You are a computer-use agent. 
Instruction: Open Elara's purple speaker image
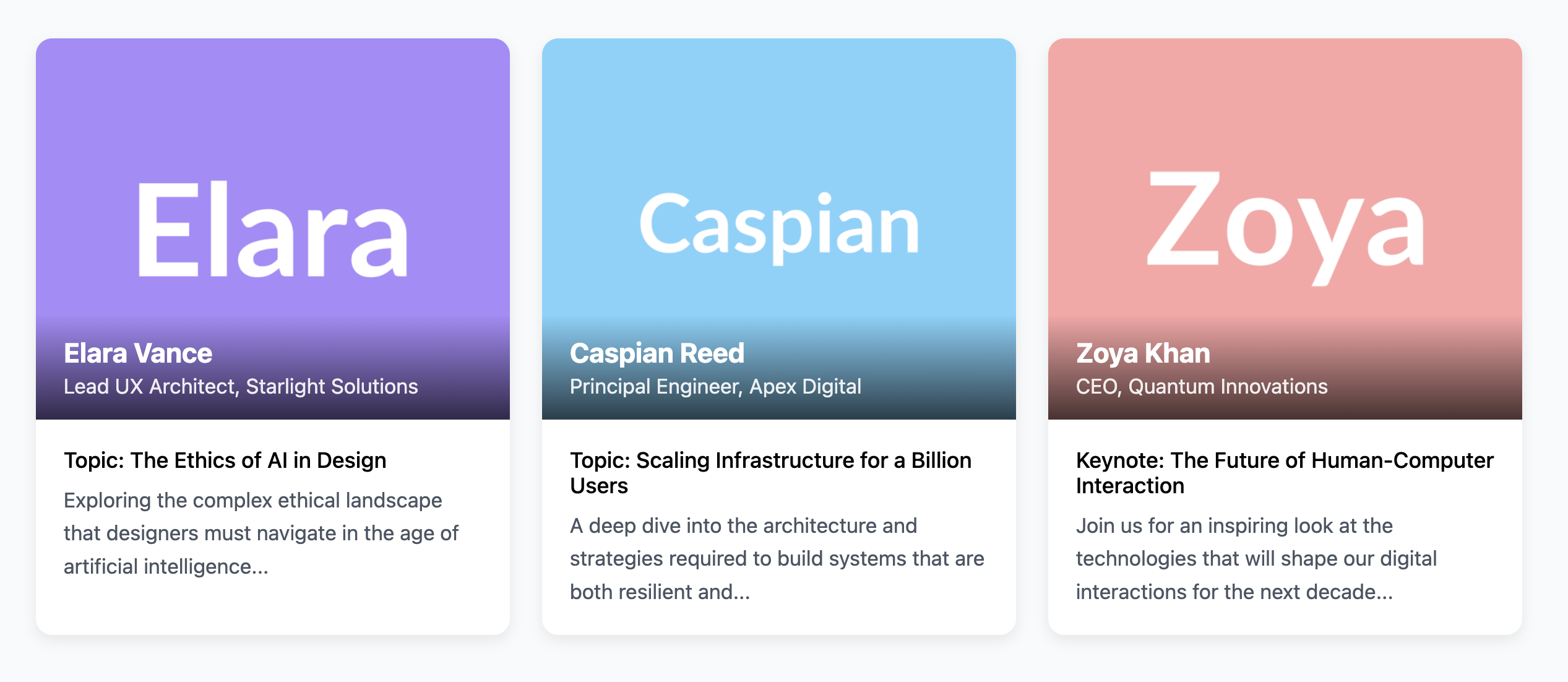point(273,229)
